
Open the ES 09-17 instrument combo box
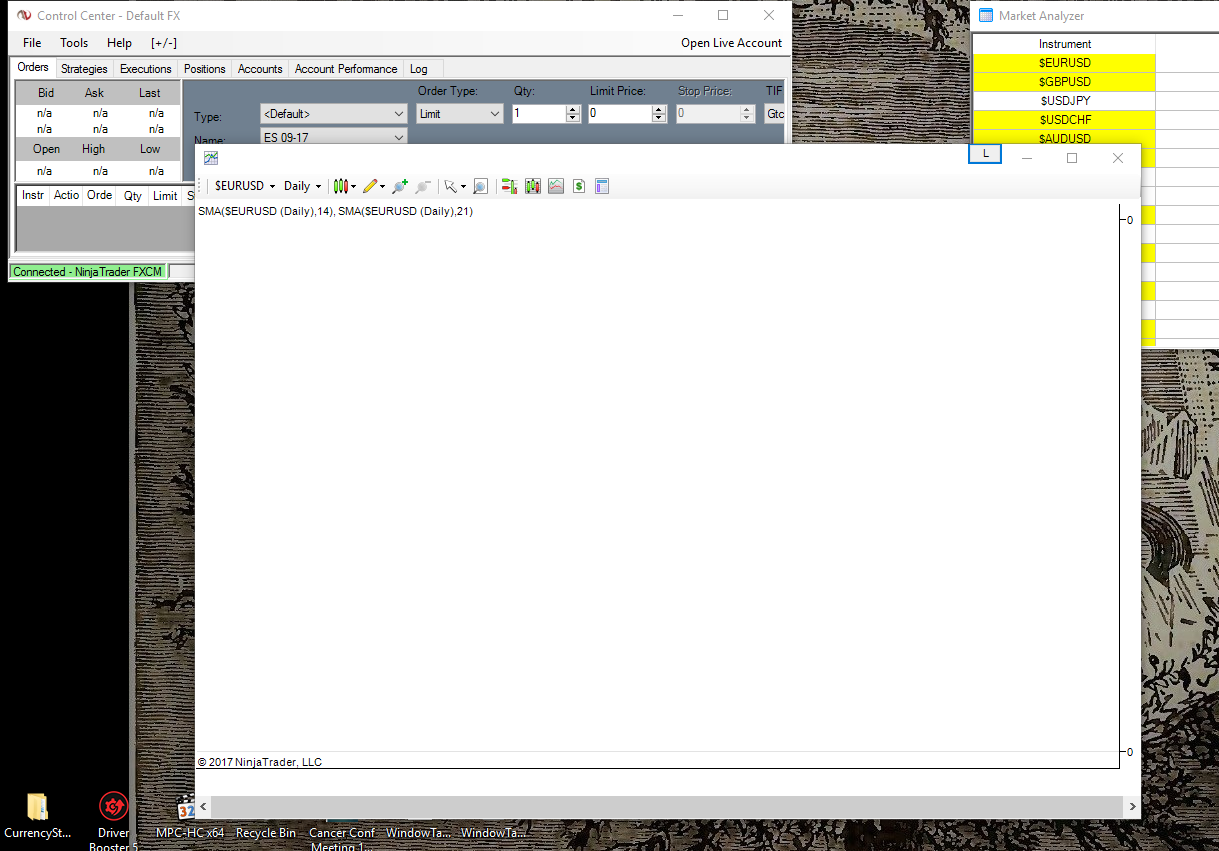[x=333, y=137]
